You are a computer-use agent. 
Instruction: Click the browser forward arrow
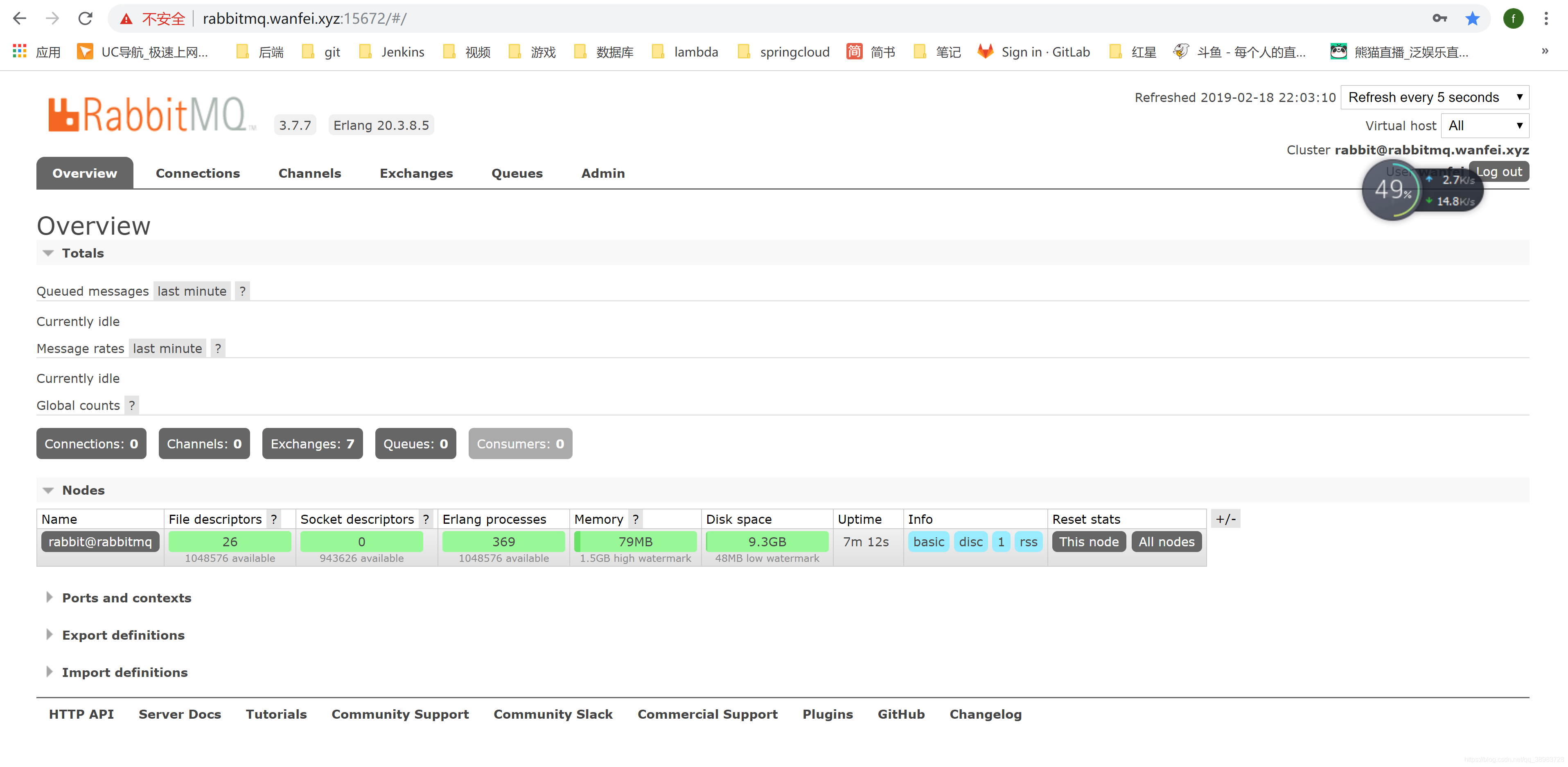point(52,18)
